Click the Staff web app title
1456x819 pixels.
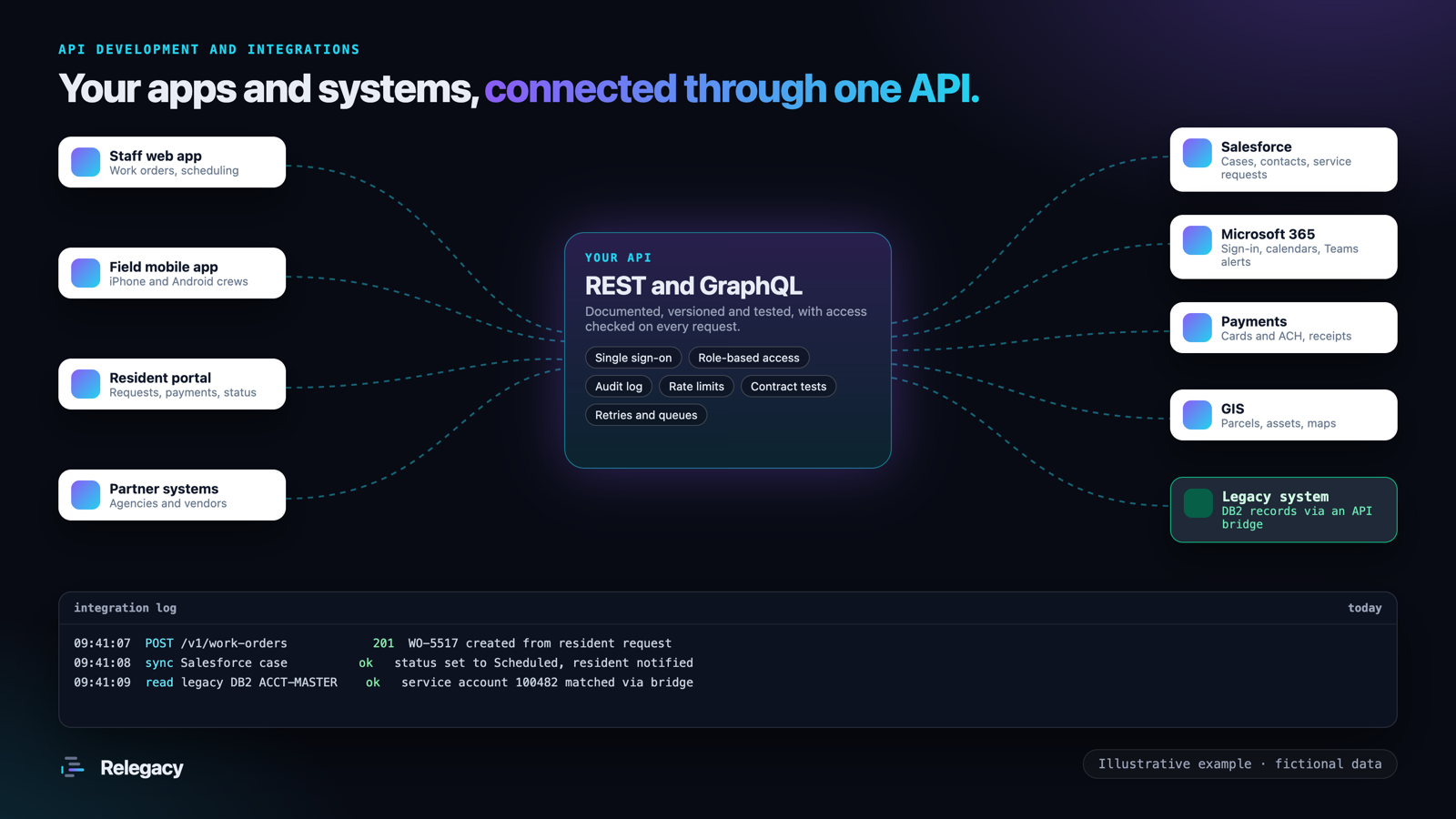click(156, 156)
